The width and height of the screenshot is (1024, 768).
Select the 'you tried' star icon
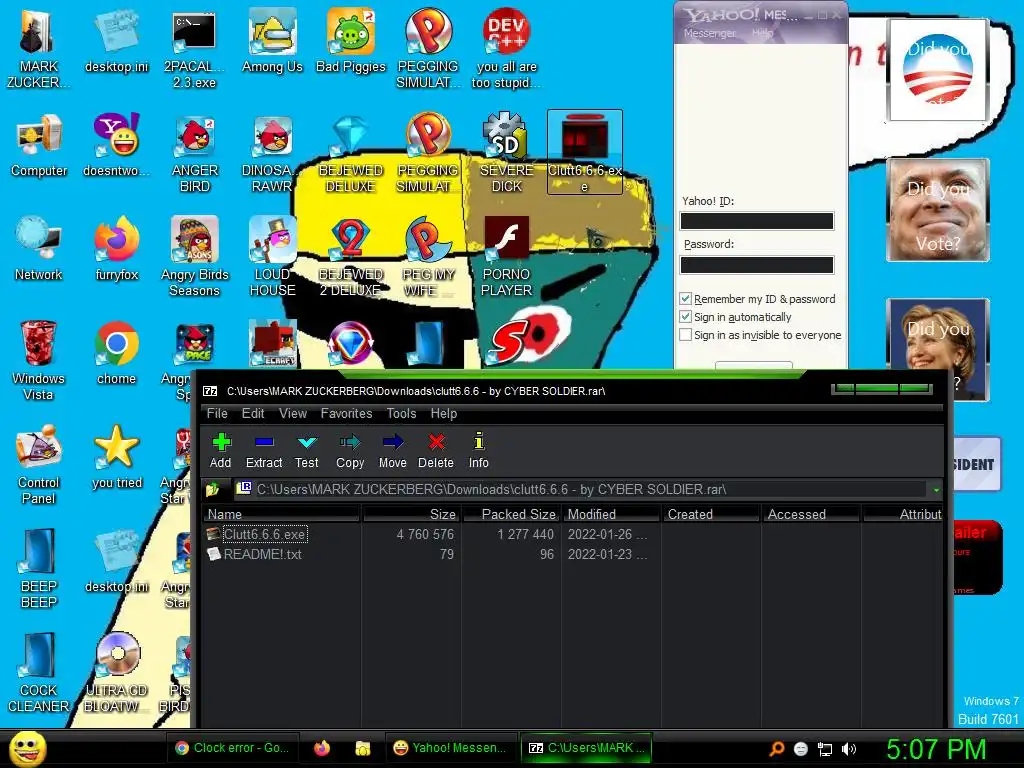pyautogui.click(x=116, y=456)
